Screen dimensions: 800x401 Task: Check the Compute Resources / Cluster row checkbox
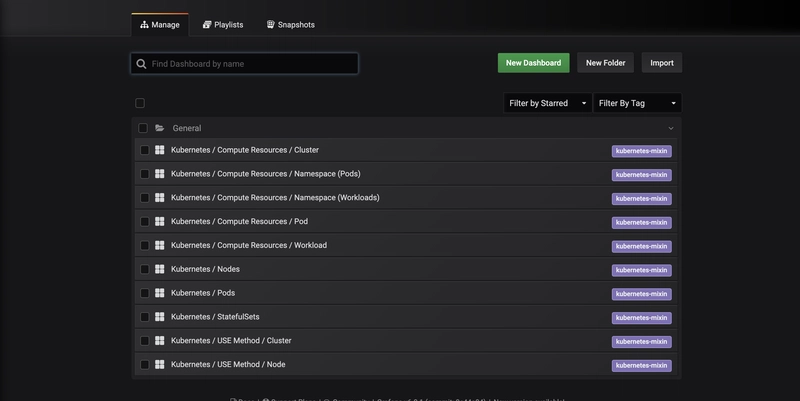coord(144,150)
